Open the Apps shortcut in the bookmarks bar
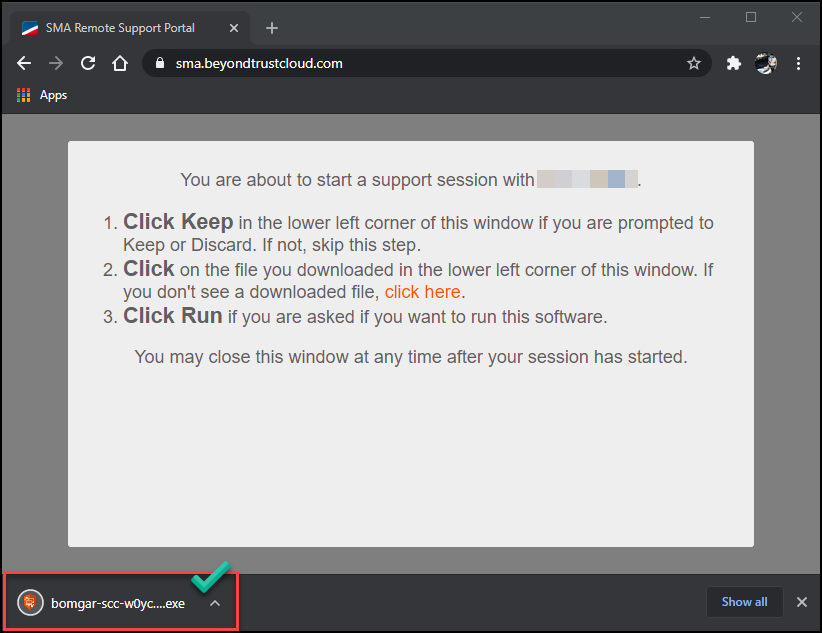This screenshot has height=633, width=822. point(41,94)
